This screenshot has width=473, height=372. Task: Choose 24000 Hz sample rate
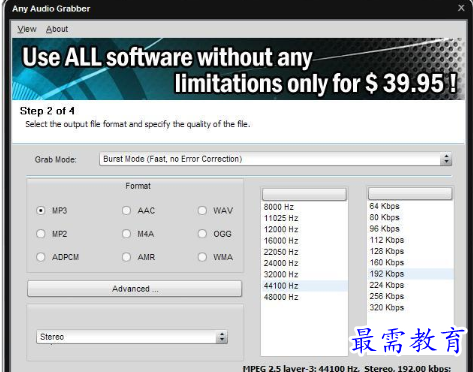click(x=304, y=263)
